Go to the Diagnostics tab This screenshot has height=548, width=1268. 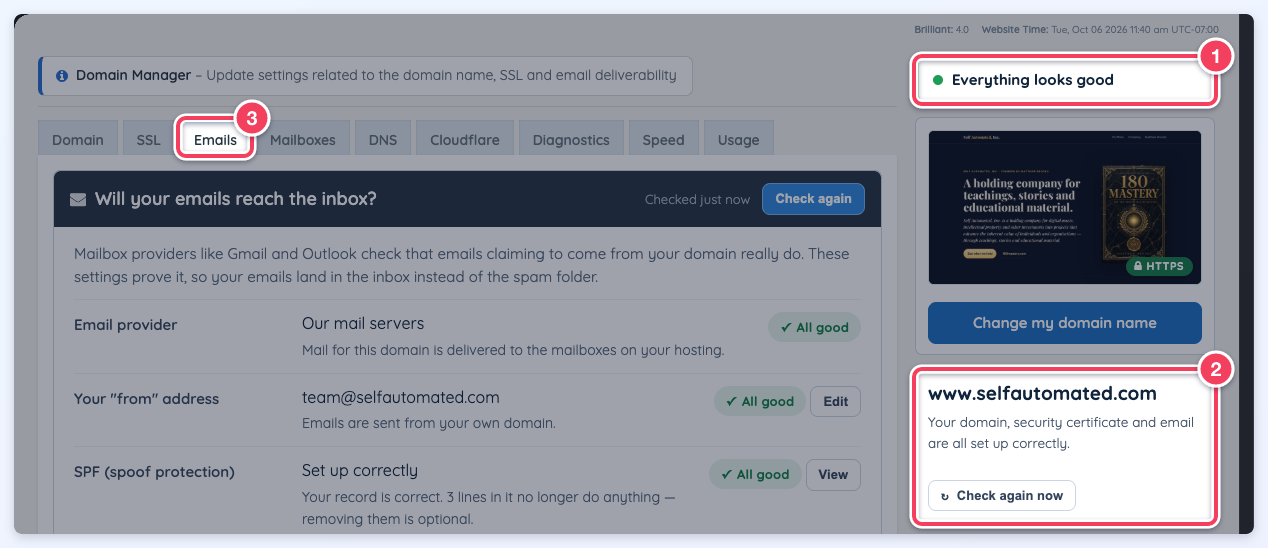pyautogui.click(x=571, y=140)
